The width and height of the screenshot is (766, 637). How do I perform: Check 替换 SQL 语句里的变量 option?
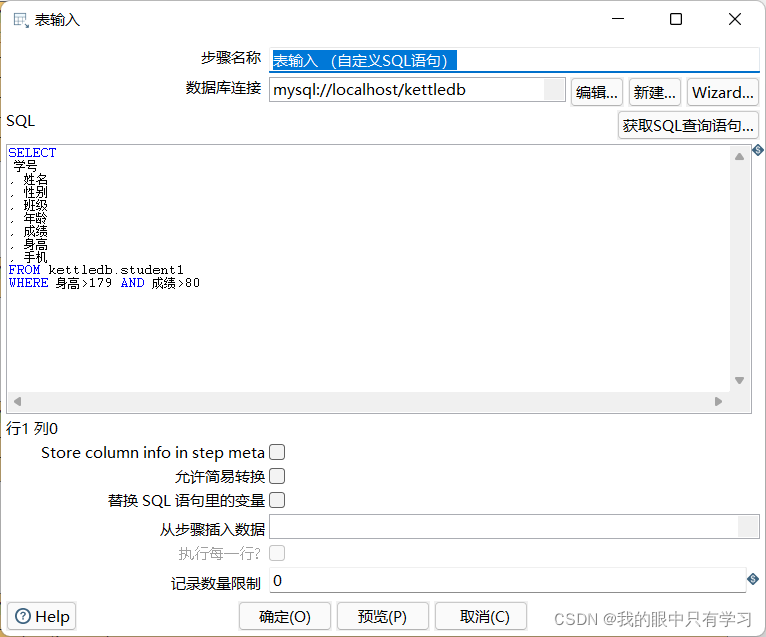tap(277, 500)
